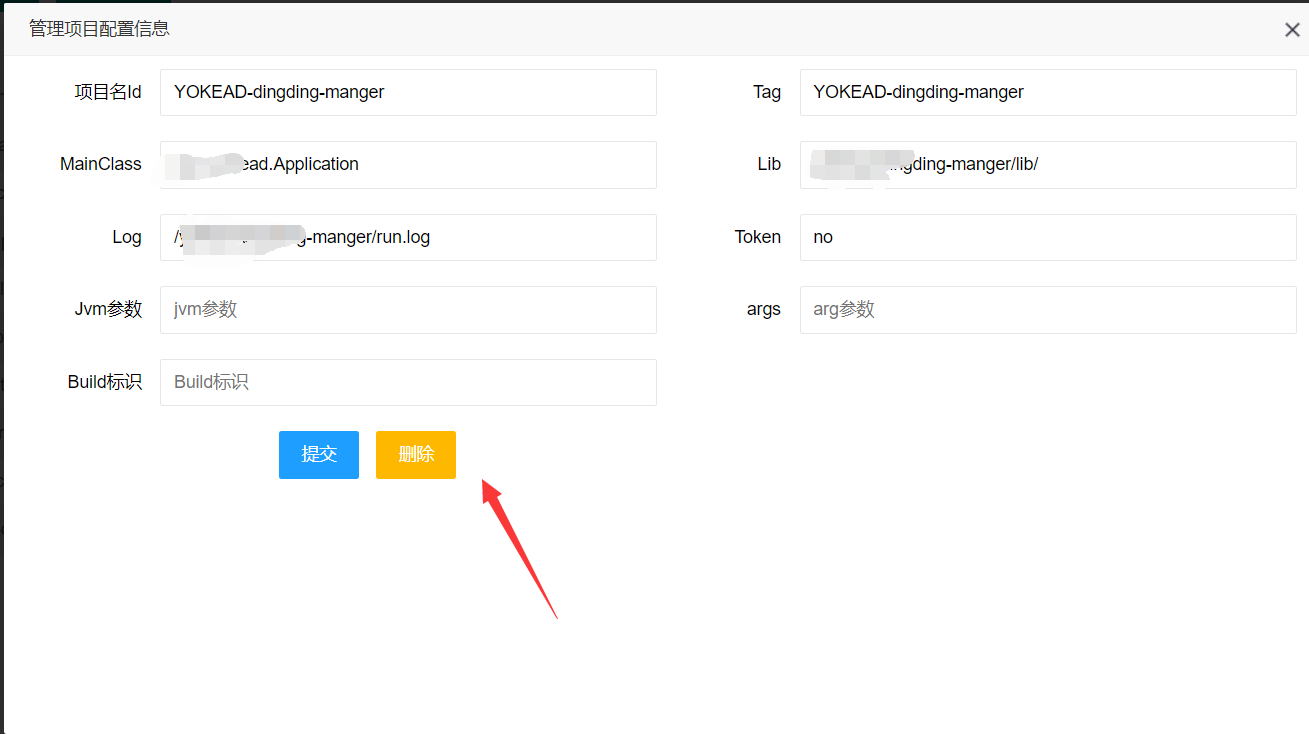Focus the Token input field
Viewport: 1309px width, 734px height.
tap(1048, 237)
